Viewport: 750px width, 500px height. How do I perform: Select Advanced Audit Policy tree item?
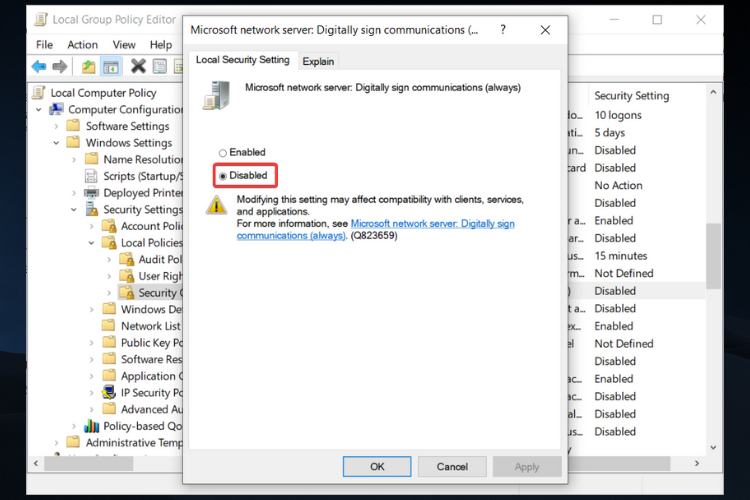point(151,409)
